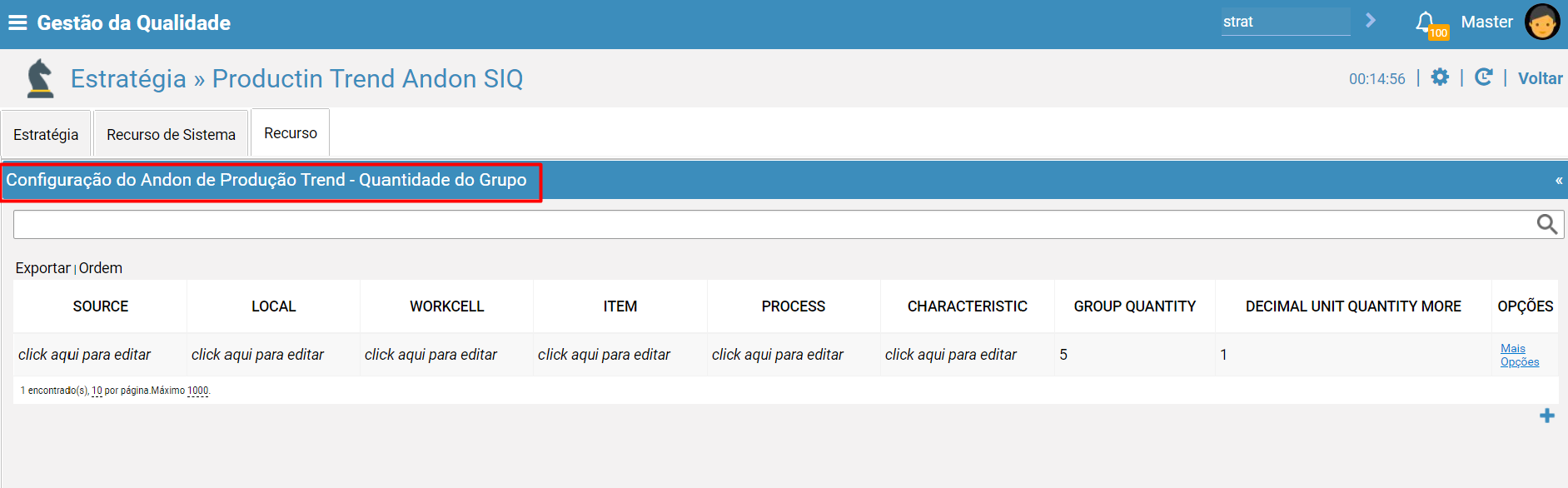Select the Recurso tab
Screen dimensions: 1568x488
click(x=291, y=132)
